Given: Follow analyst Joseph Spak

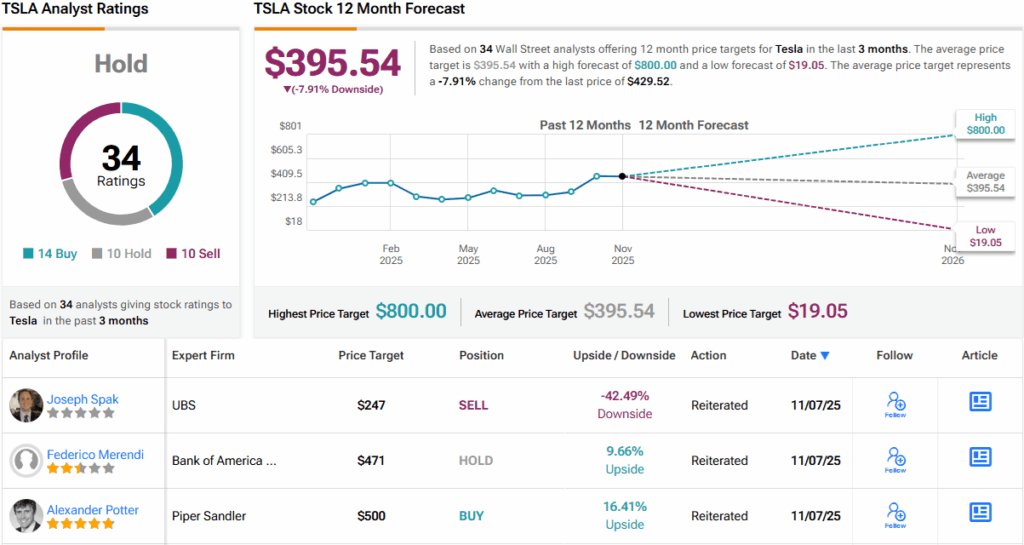Looking at the screenshot, I should [x=896, y=404].
